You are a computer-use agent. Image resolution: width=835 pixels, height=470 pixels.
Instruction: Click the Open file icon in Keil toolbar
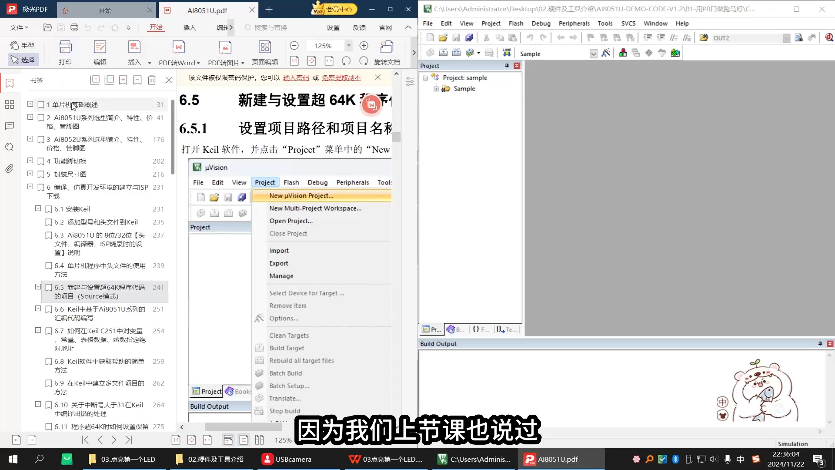443,38
